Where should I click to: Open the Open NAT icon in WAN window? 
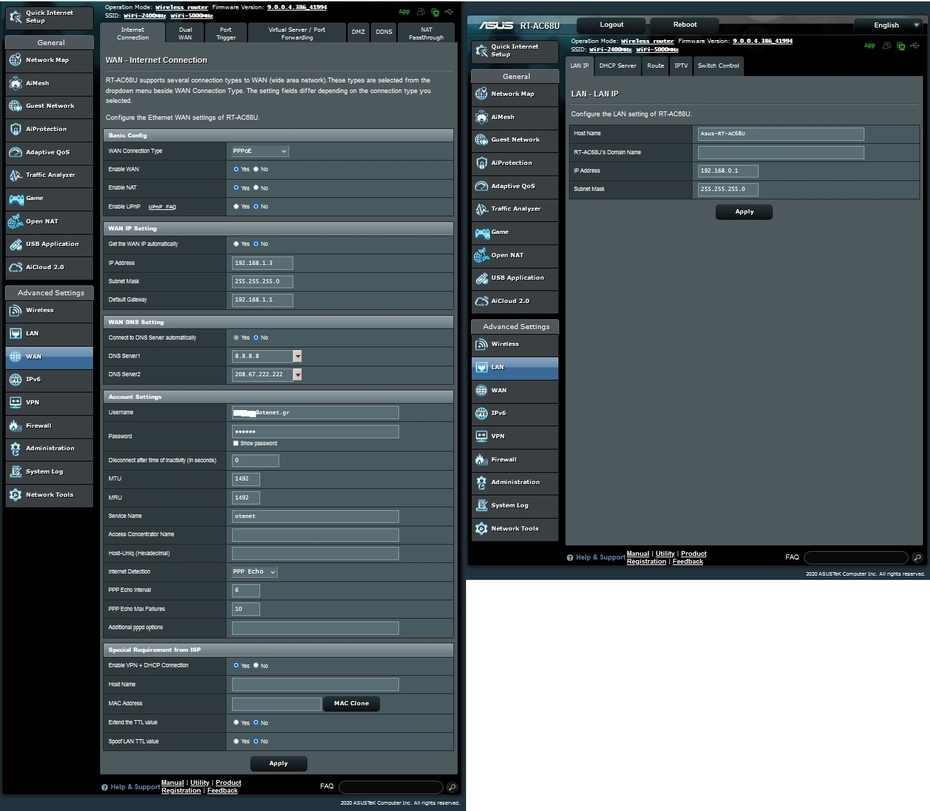click(15, 221)
